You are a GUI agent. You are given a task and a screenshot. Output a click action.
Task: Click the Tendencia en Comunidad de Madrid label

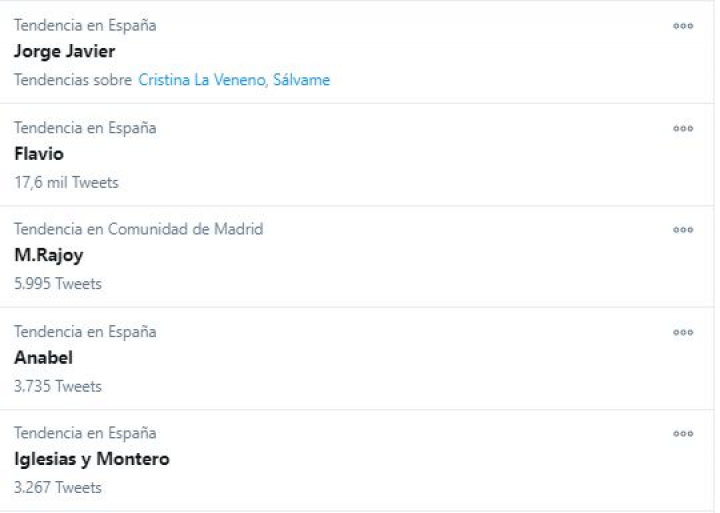[x=138, y=229]
